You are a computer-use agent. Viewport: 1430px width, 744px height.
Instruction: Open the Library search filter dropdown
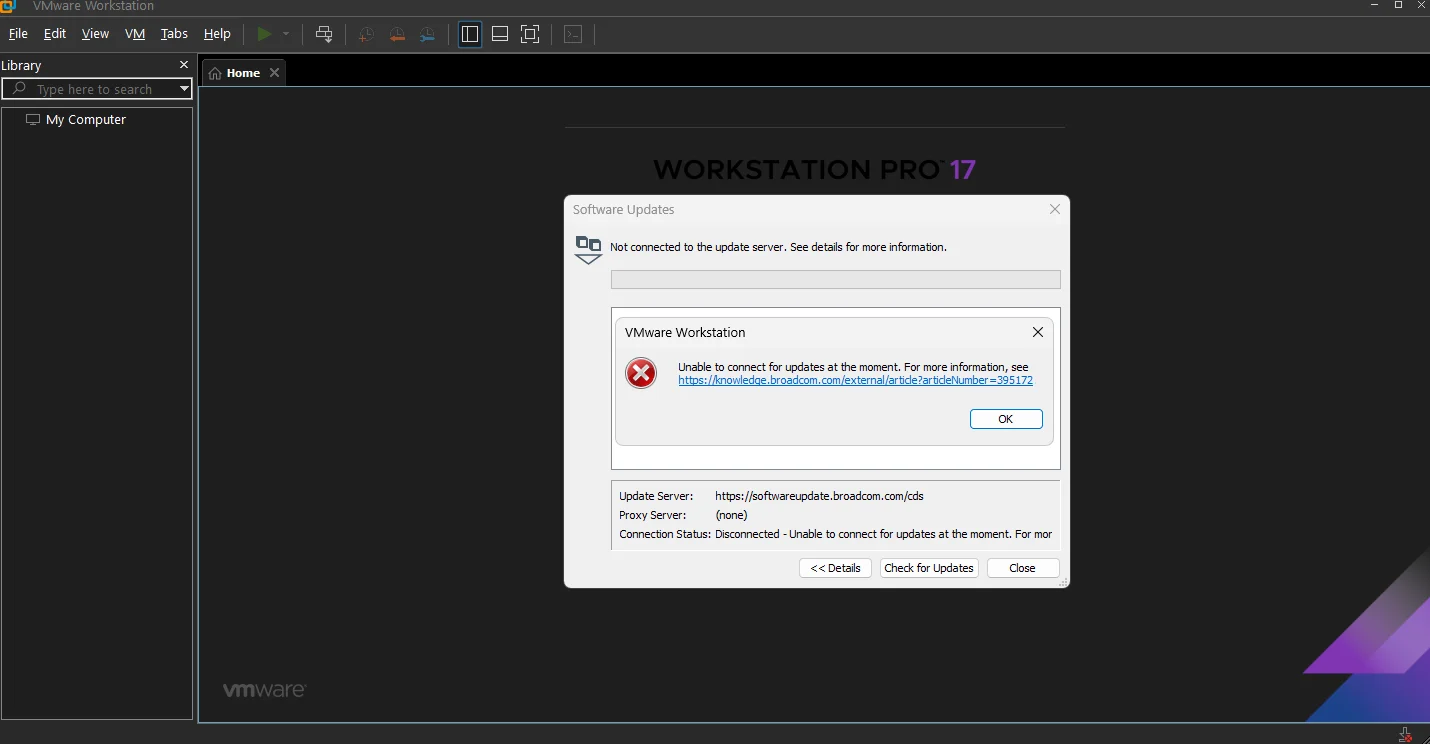(184, 88)
